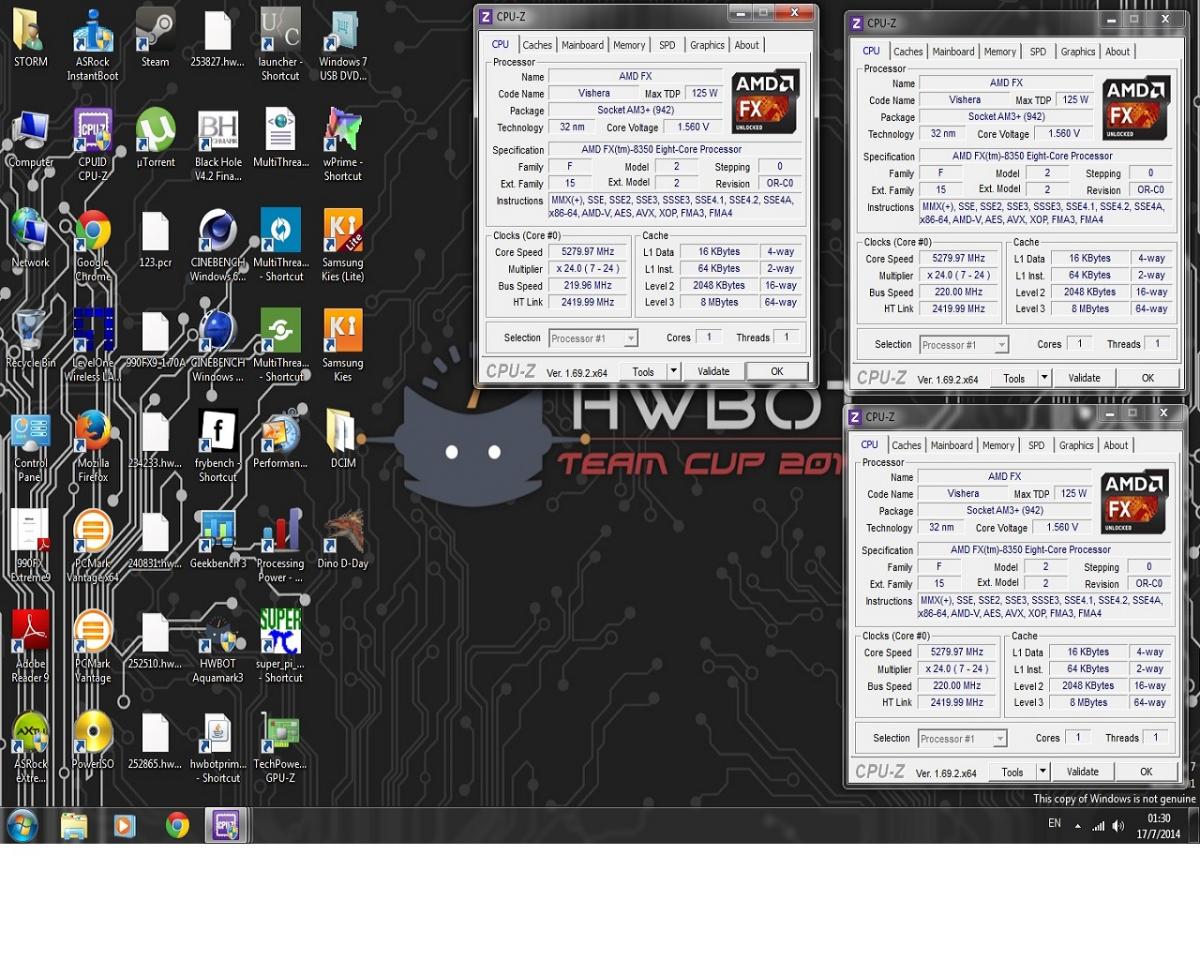Open HWBOT Aquamark3 desktop icon
This screenshot has height=960, width=1200.
click(218, 647)
